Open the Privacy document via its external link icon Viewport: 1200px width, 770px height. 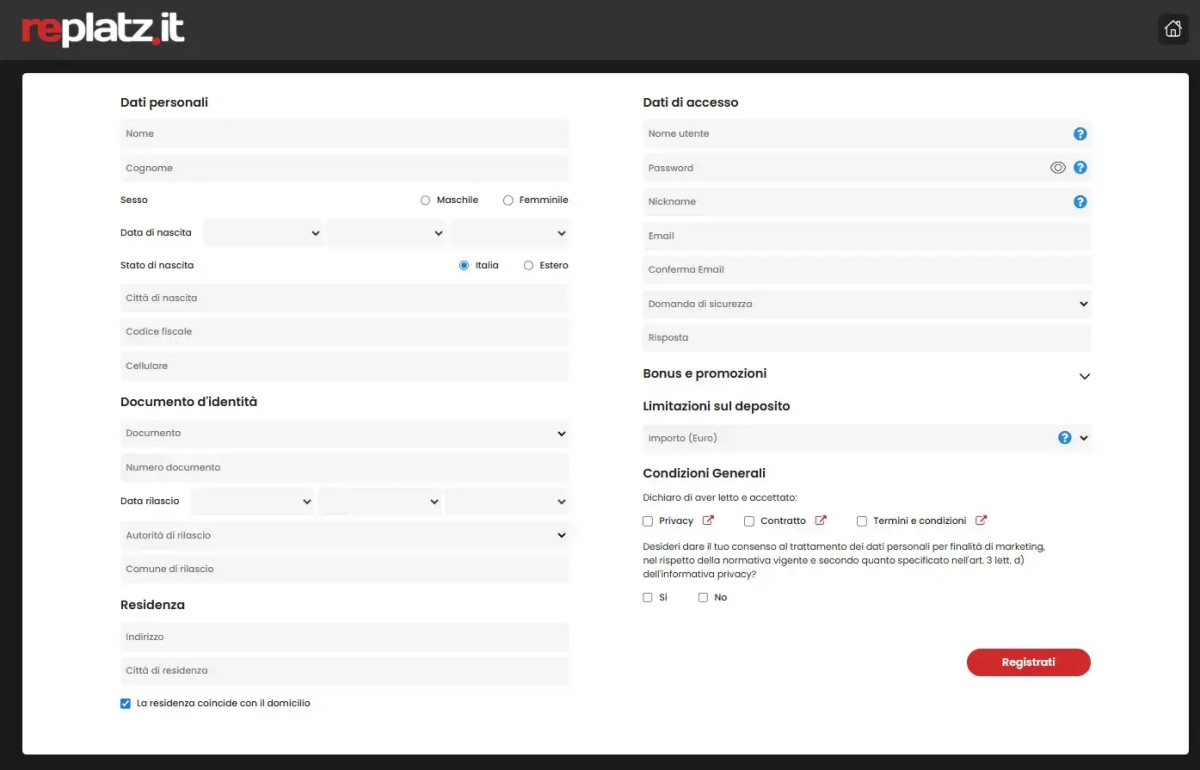[709, 520]
